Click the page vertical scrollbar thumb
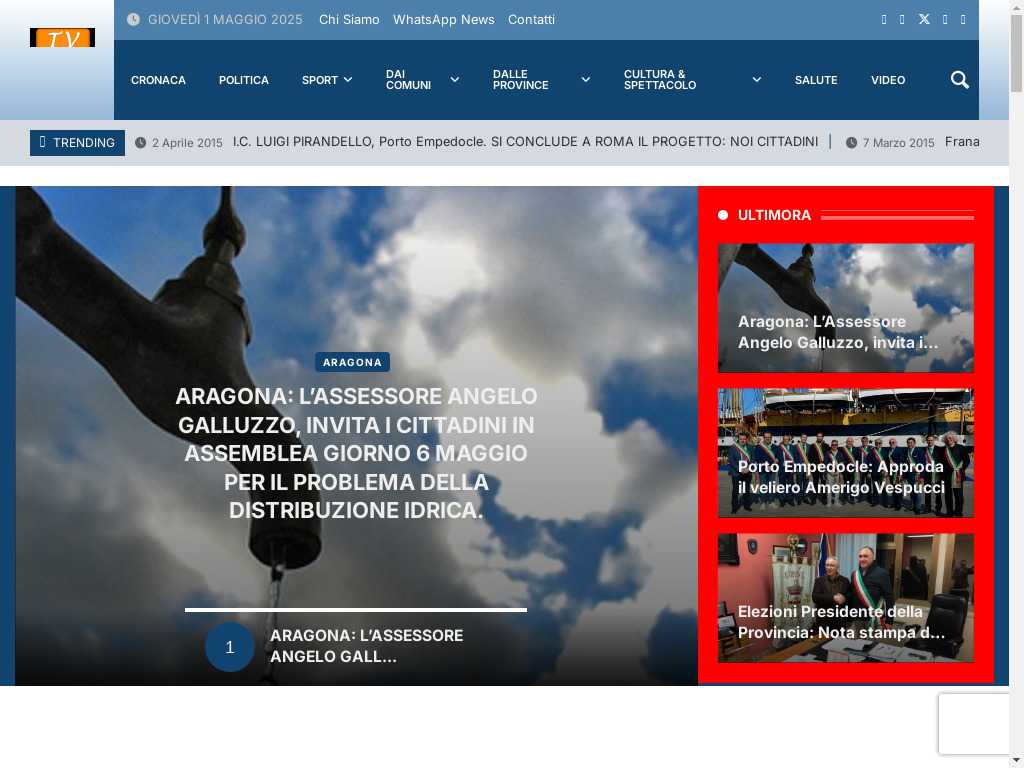Screen dimensions: 1024x768 point(1016,52)
